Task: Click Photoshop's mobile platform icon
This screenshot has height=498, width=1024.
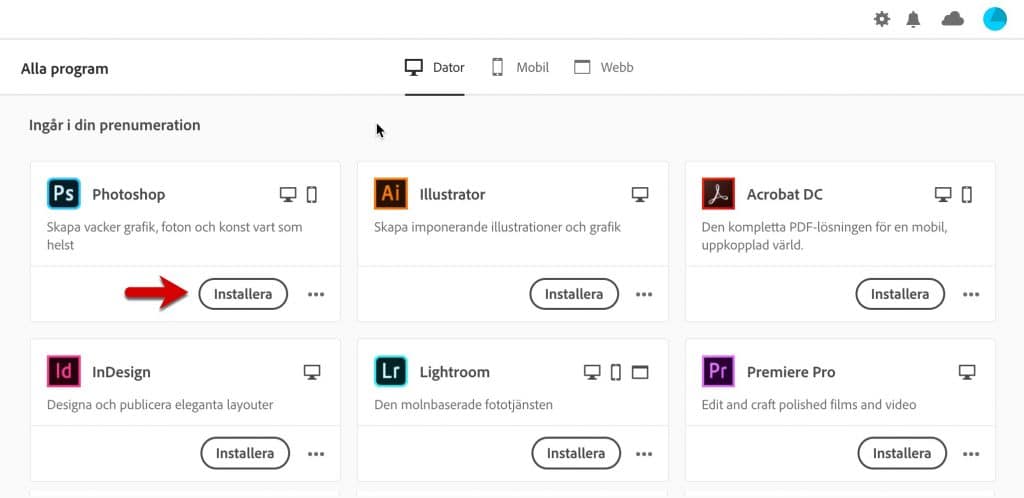Action: point(312,195)
